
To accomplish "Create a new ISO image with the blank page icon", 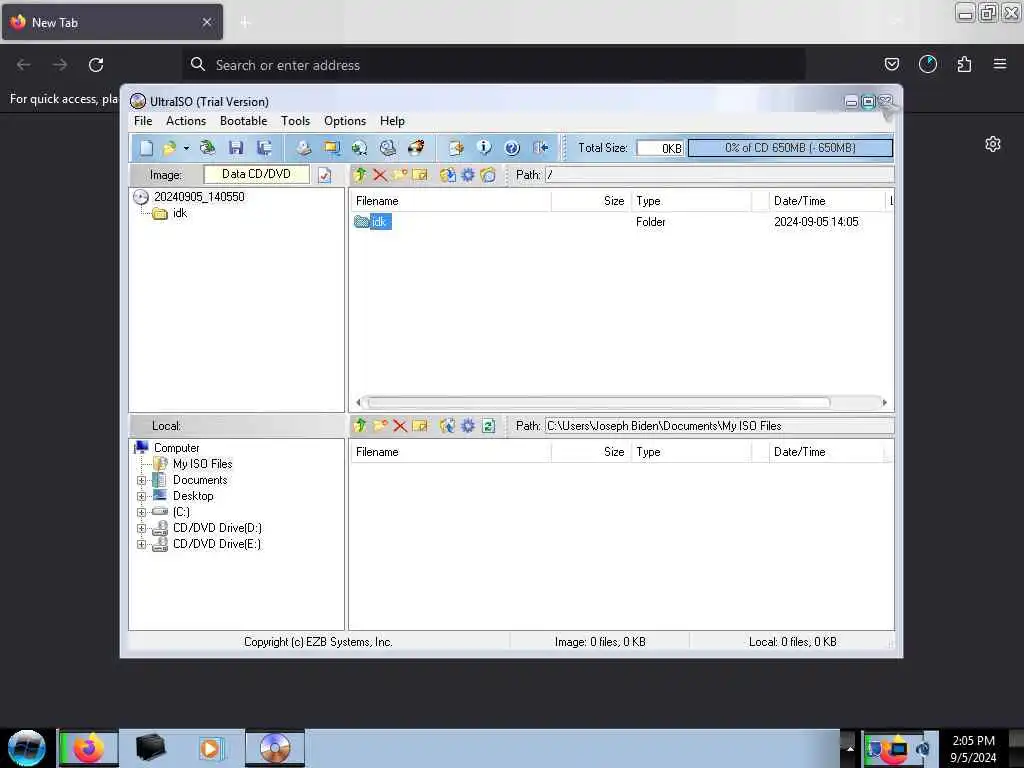I will tap(146, 148).
